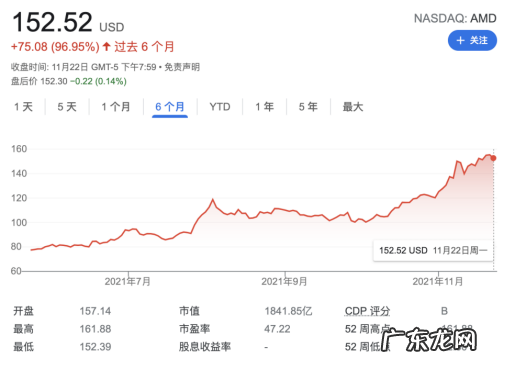Click the blue 关注 follow button
This screenshot has height=369, width=515.
[472, 41]
